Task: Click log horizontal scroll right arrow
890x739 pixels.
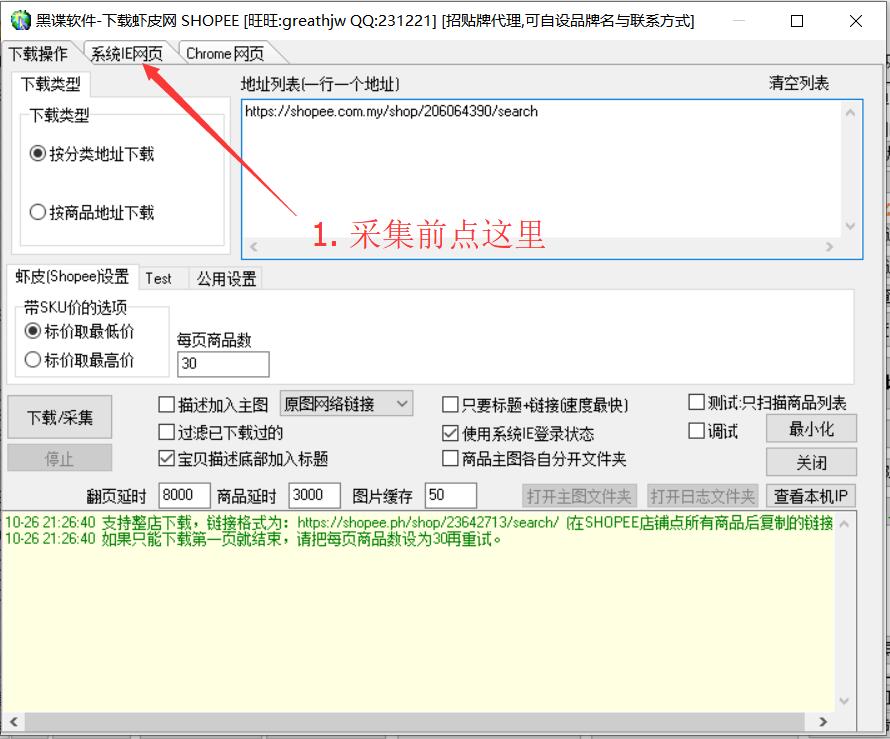Action: [x=823, y=722]
